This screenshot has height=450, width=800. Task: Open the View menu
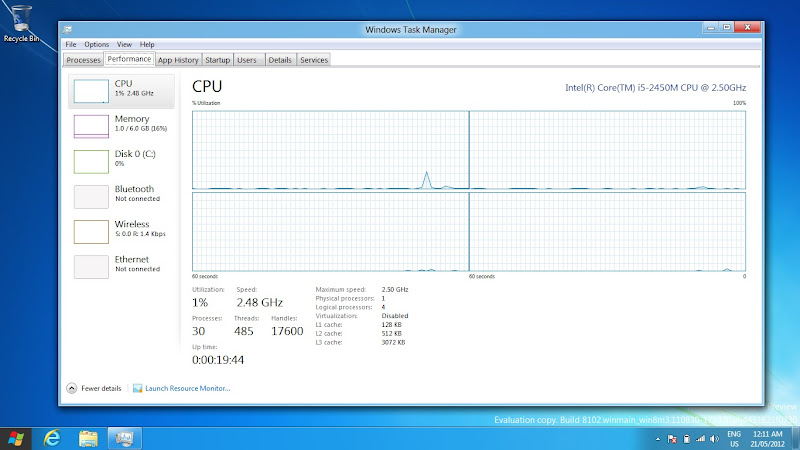click(124, 44)
